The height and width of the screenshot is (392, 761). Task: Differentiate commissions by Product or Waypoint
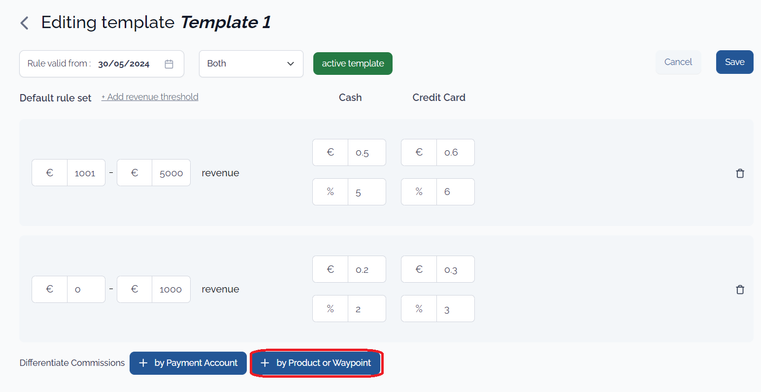point(316,363)
